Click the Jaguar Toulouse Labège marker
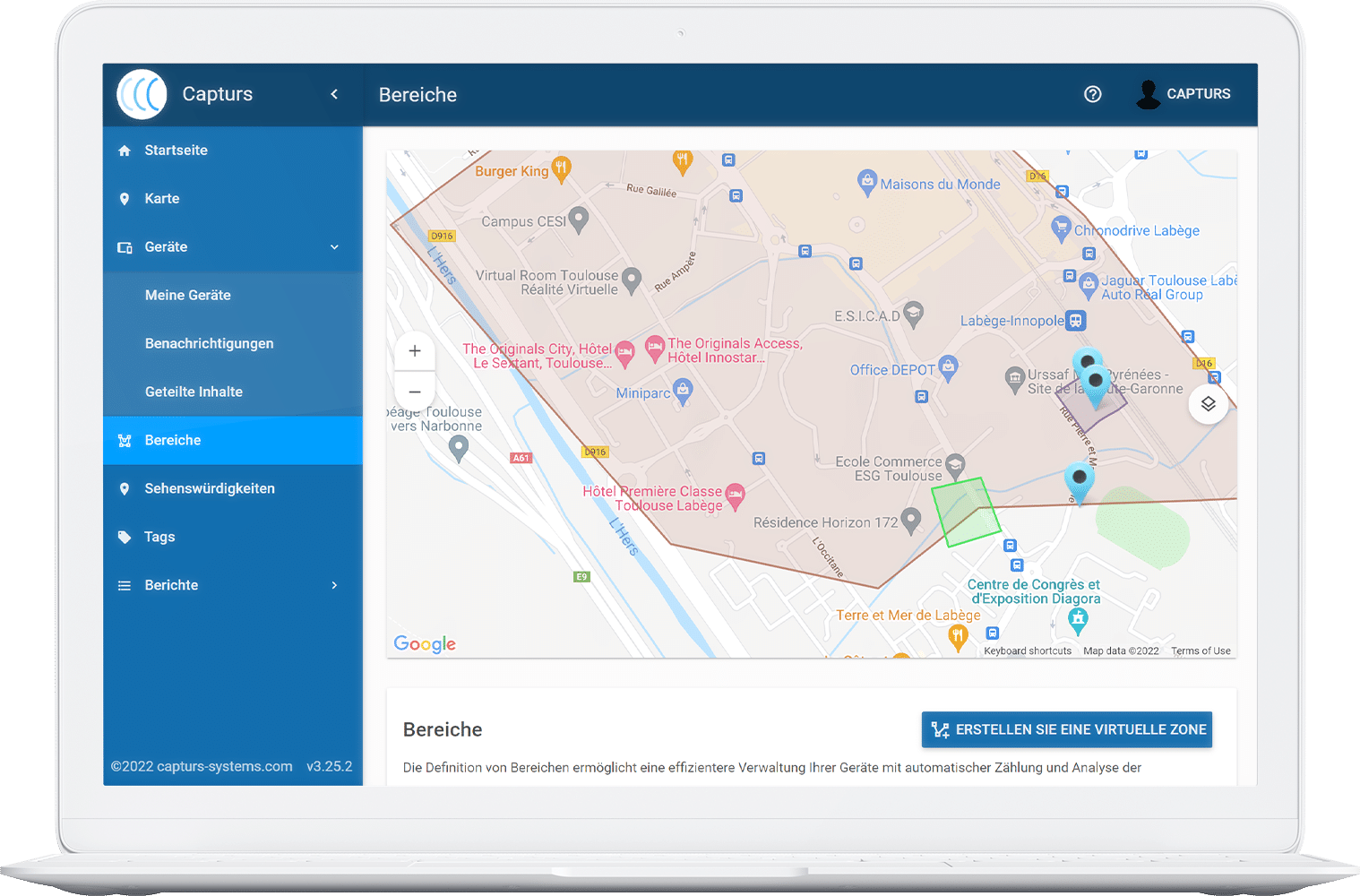The image size is (1360, 896). (x=1089, y=285)
